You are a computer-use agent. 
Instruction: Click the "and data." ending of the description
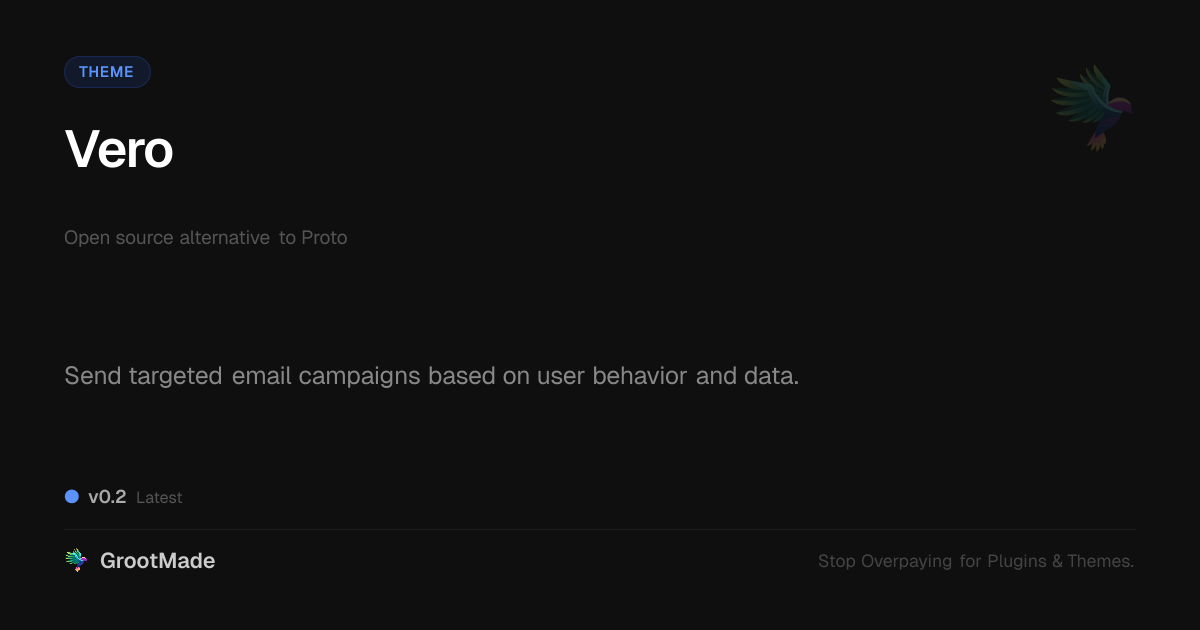pyautogui.click(x=748, y=376)
